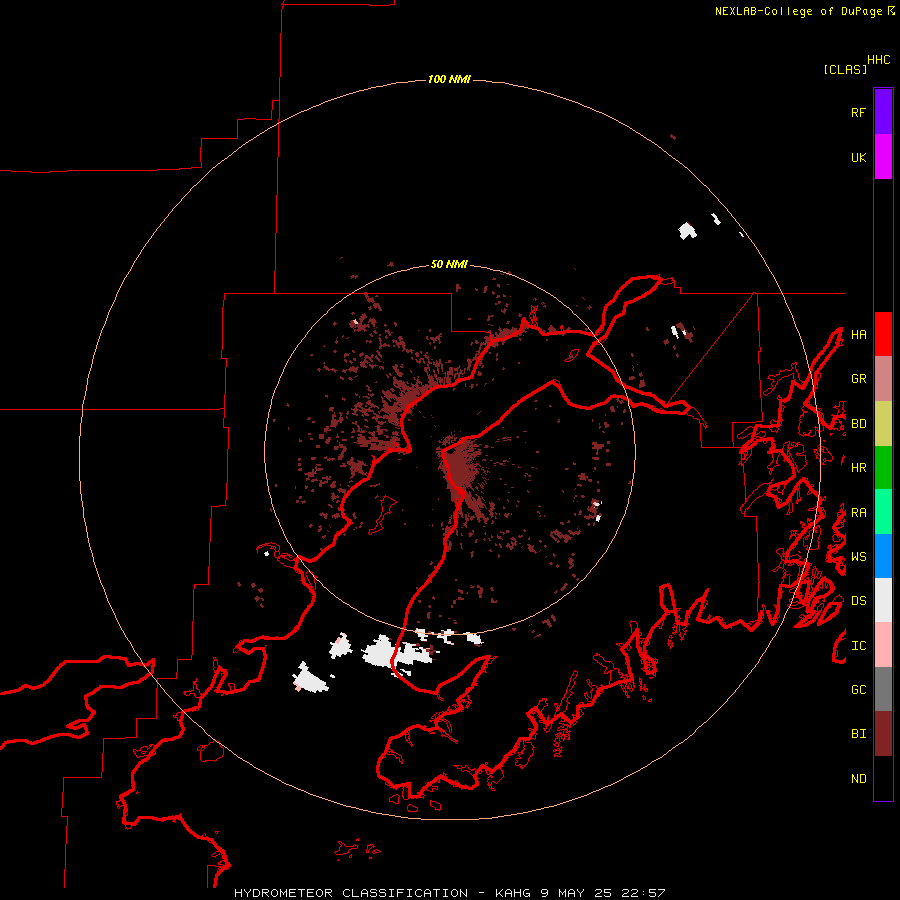Click the BD legend label

coord(858,424)
